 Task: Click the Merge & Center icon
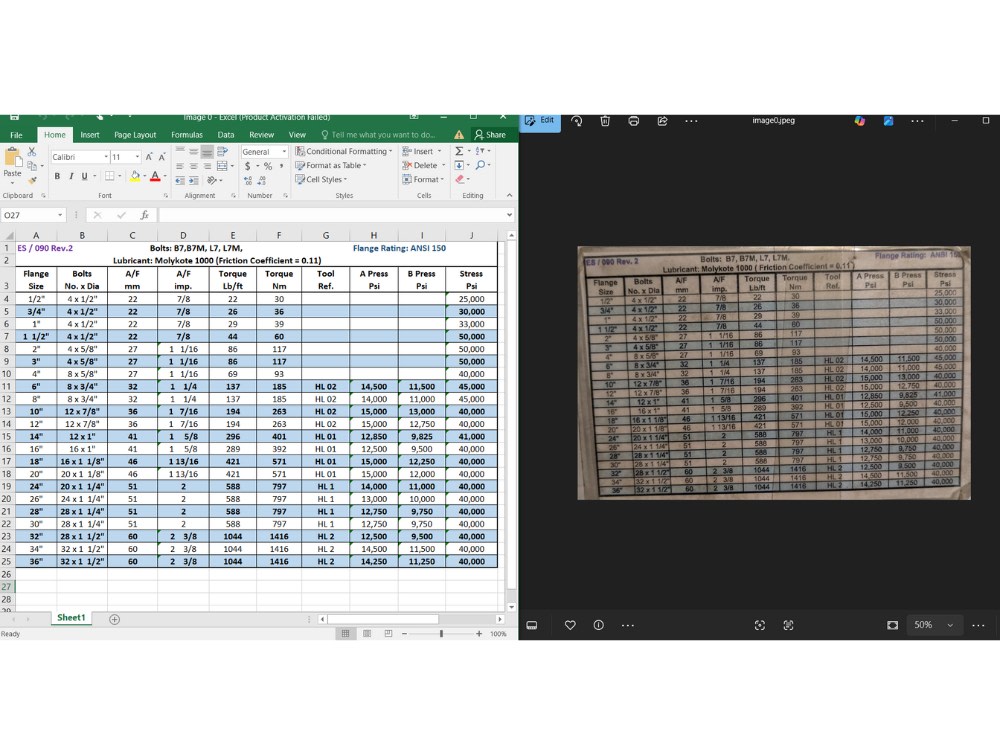click(x=222, y=166)
